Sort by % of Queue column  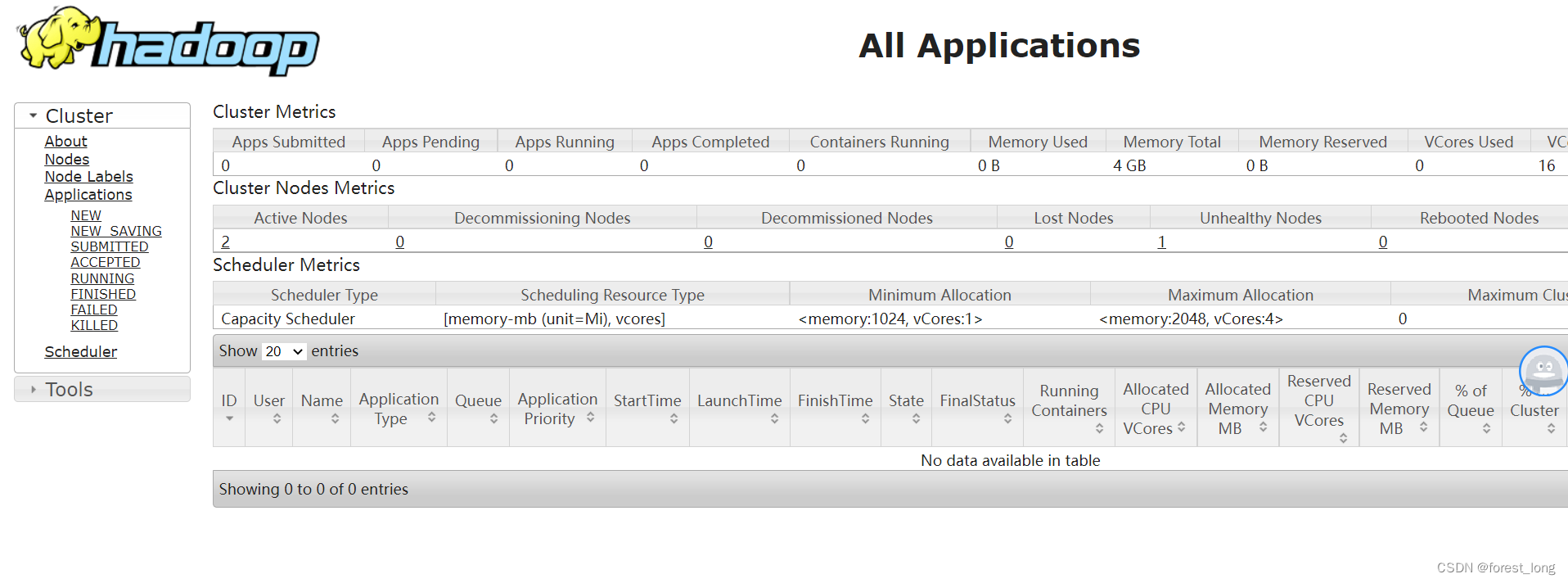click(1471, 407)
